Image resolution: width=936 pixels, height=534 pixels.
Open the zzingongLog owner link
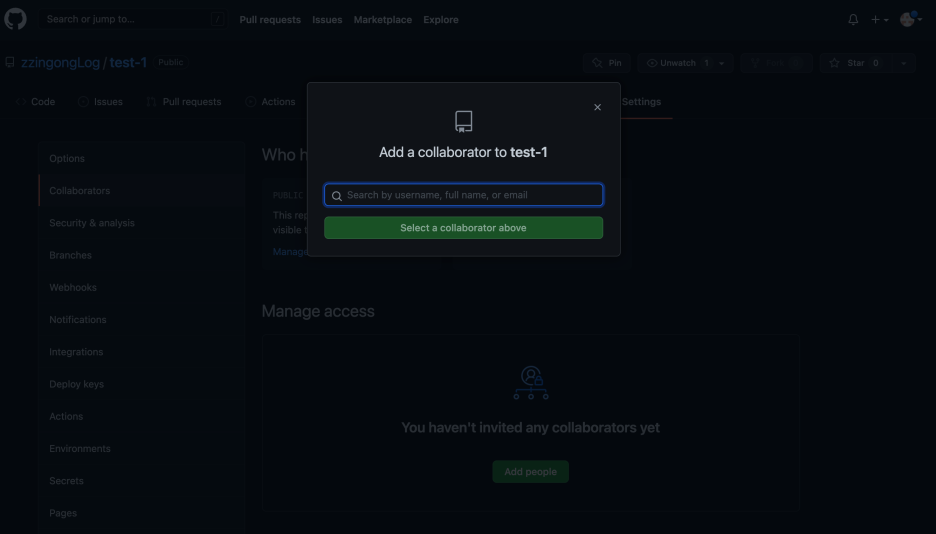coord(60,63)
